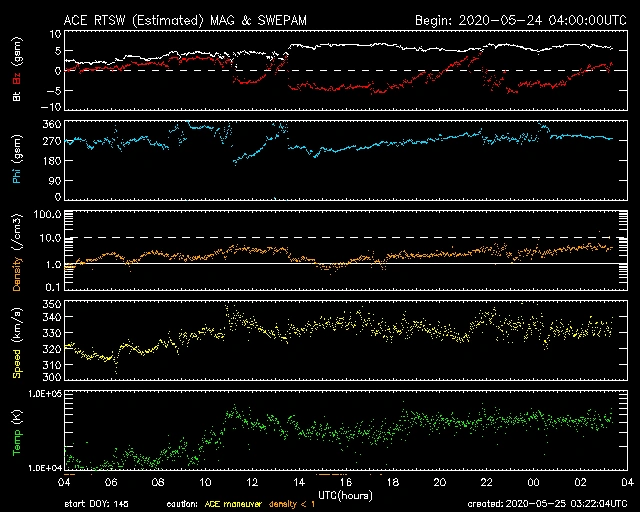Click the '1.0E+06' tick on Temp axis
The image size is (640, 512).
(45, 394)
